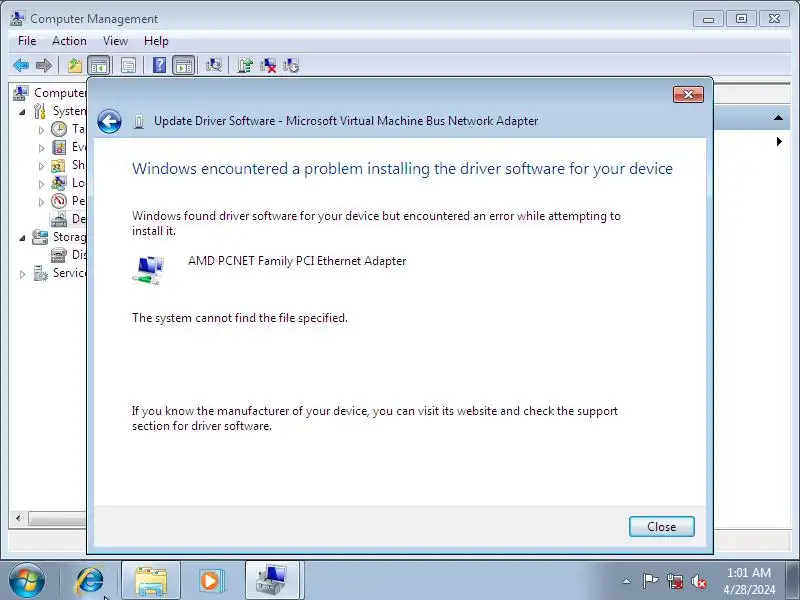Screen dimensions: 800x600
Task: Select the Performance monitor icon
Action: click(59, 201)
